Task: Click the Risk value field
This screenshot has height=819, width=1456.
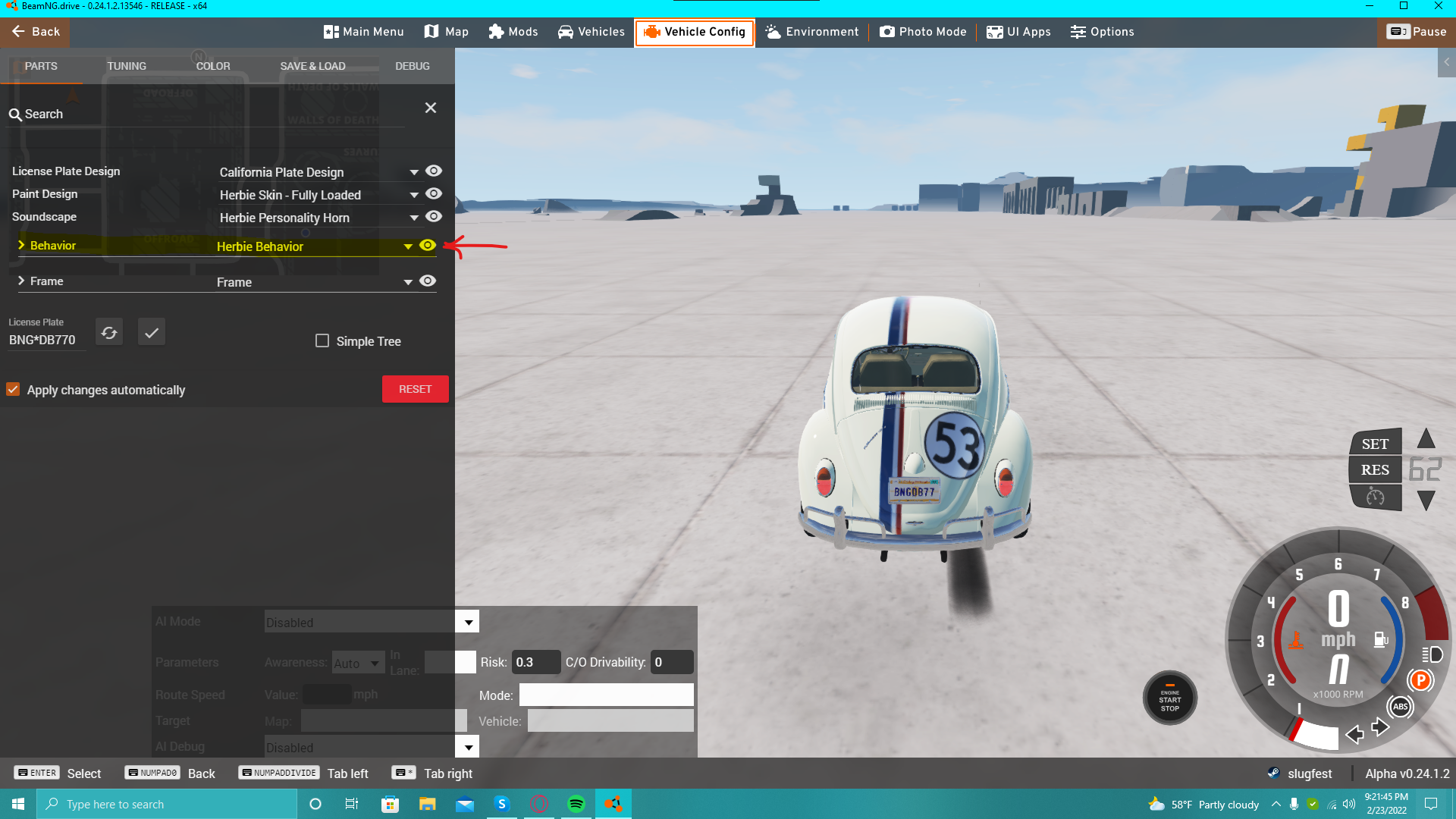Action: coord(536,663)
